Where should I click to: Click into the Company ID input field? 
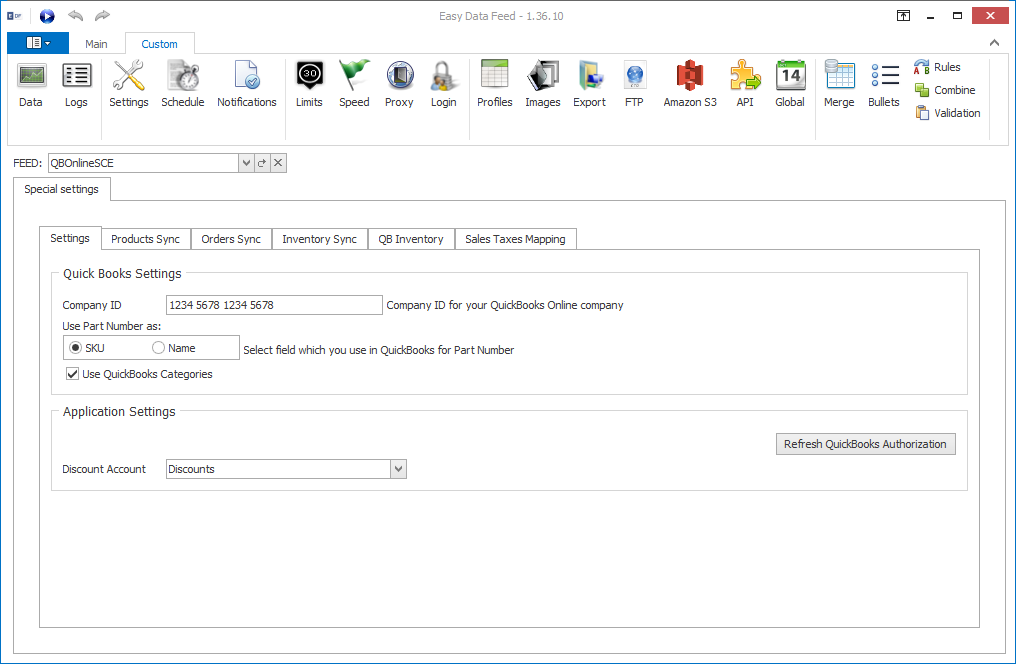pyautogui.click(x=274, y=305)
